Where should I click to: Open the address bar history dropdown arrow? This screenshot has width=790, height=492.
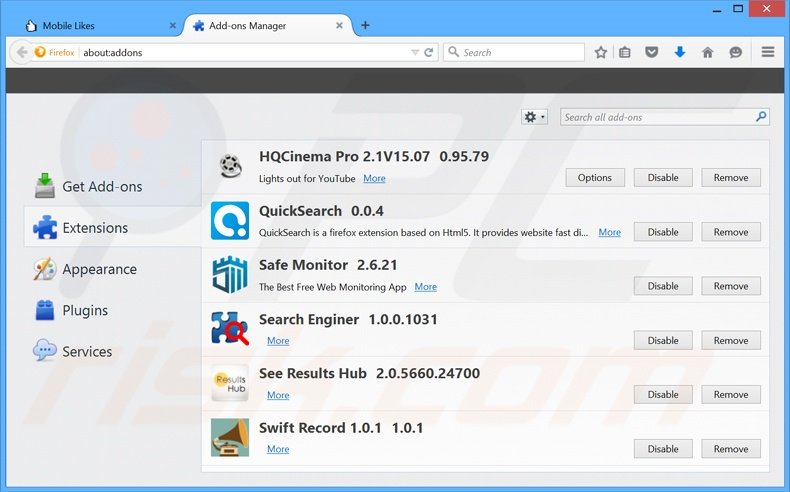point(415,52)
